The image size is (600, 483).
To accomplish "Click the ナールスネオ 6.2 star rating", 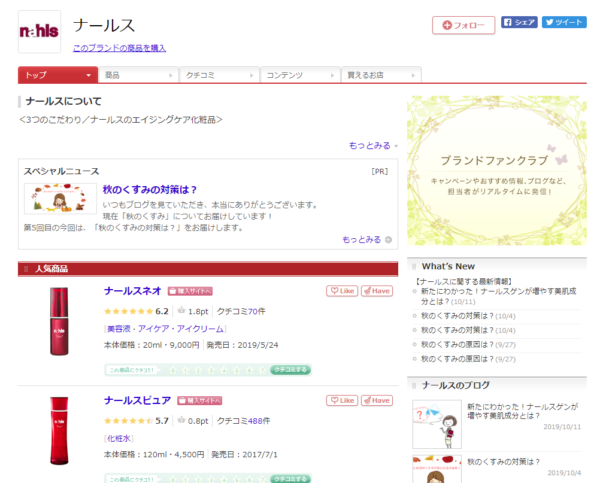I will tap(136, 312).
